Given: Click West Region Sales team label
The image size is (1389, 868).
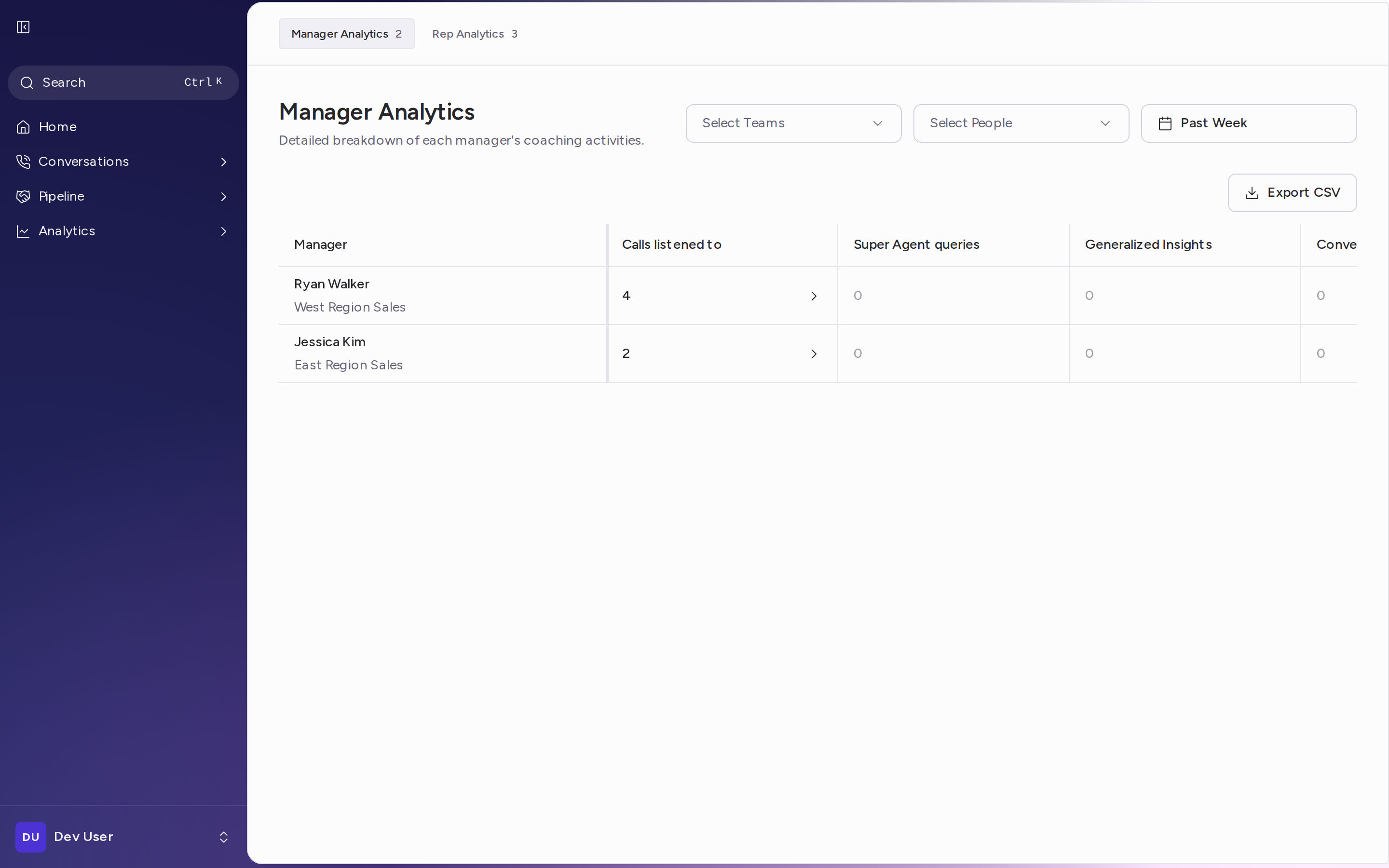Looking at the screenshot, I should click(x=350, y=307).
